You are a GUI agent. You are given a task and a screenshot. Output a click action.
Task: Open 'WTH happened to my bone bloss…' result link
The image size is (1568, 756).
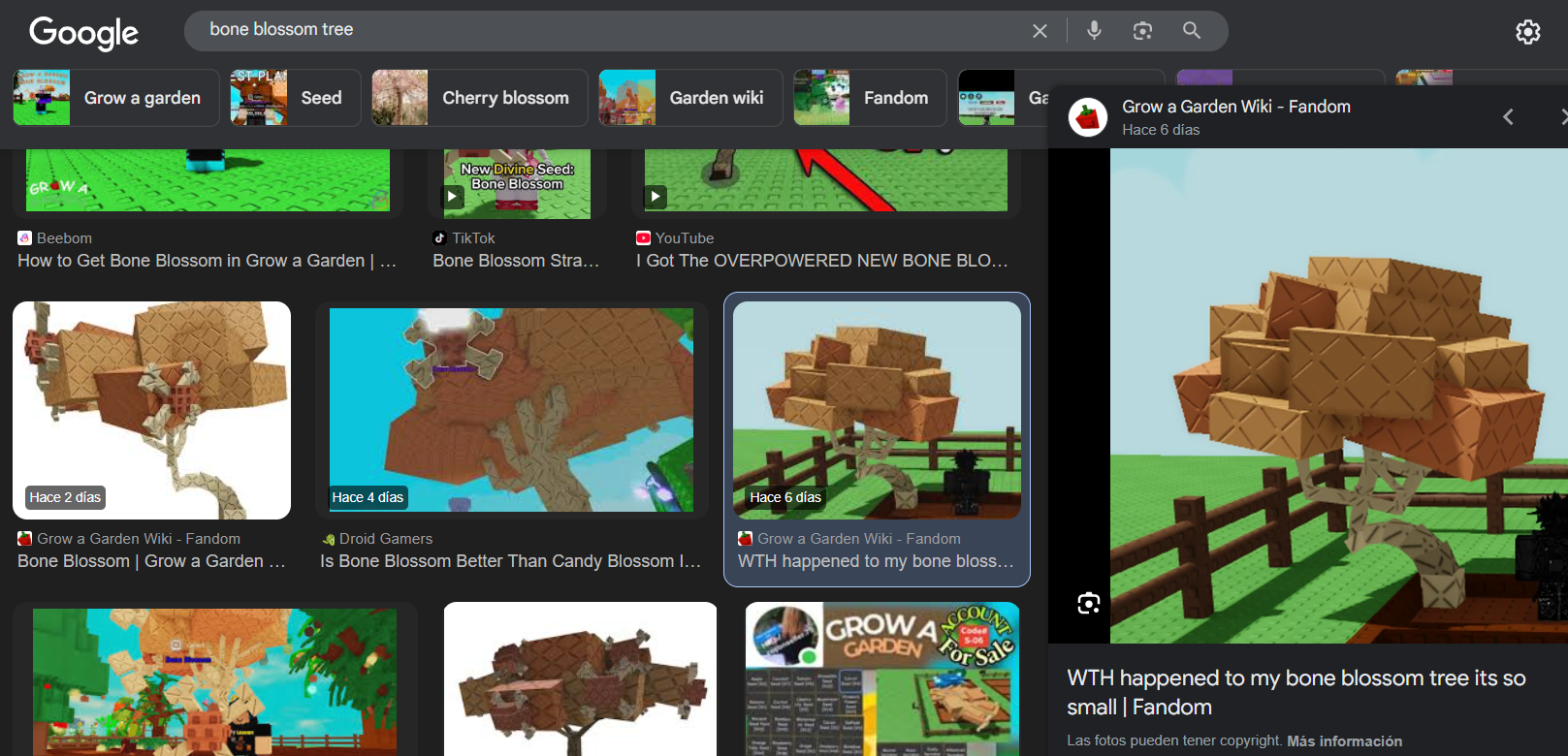876,561
